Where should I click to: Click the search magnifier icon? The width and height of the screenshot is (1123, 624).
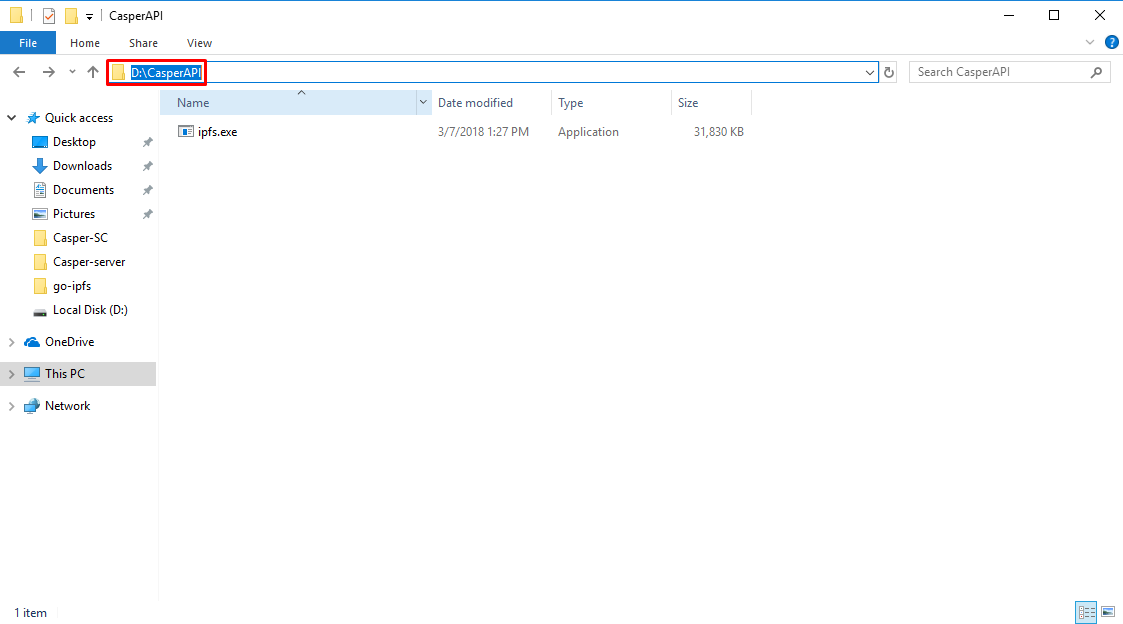(x=1096, y=72)
